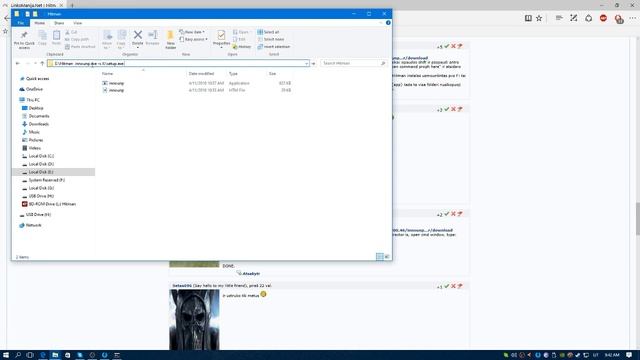Click the Rename icon in Organize group
Screen dimensions: 640x360
153,38
